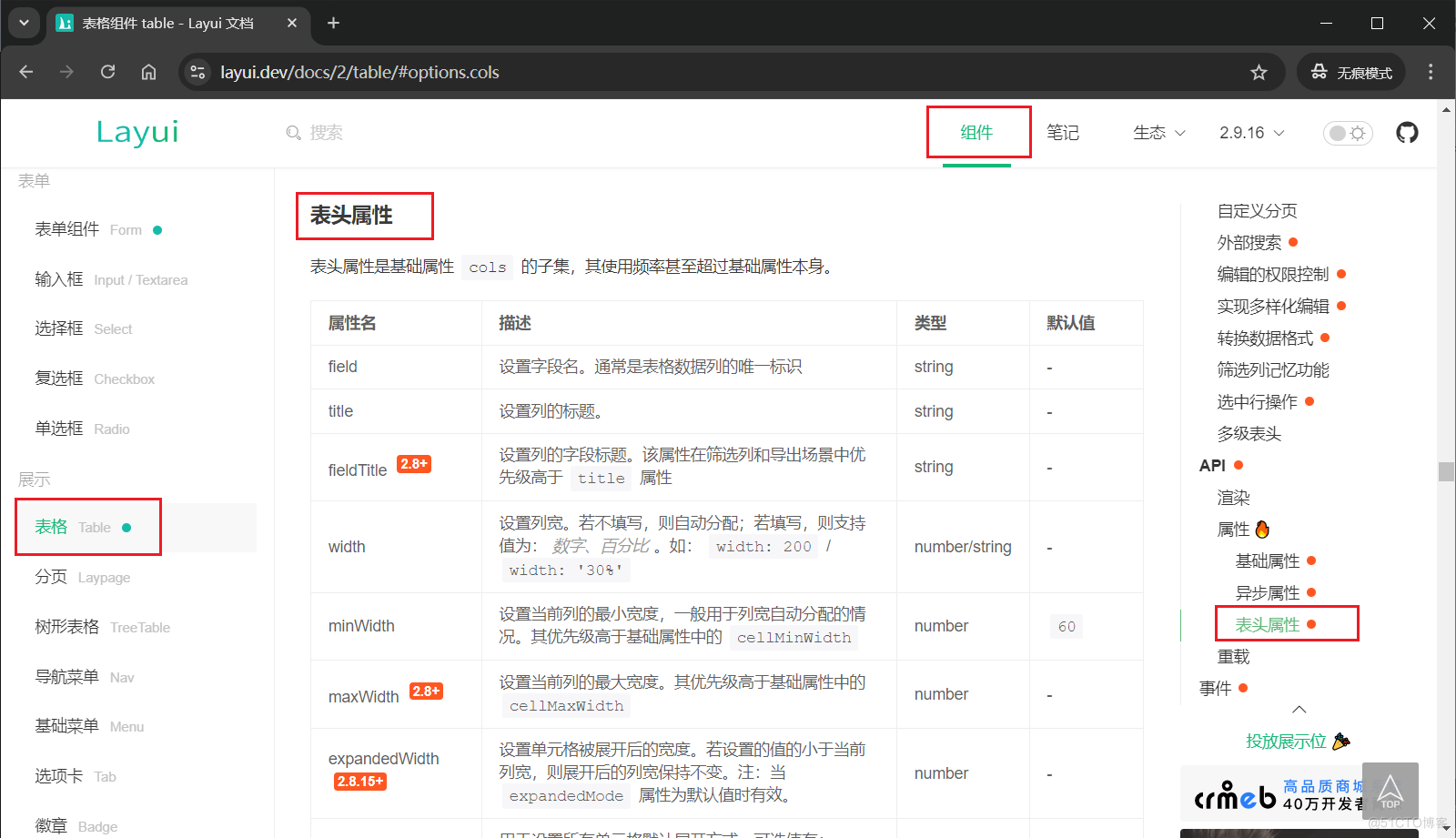Open 投放展示位 ad placement link
This screenshot has width=1456, height=838.
[1298, 742]
